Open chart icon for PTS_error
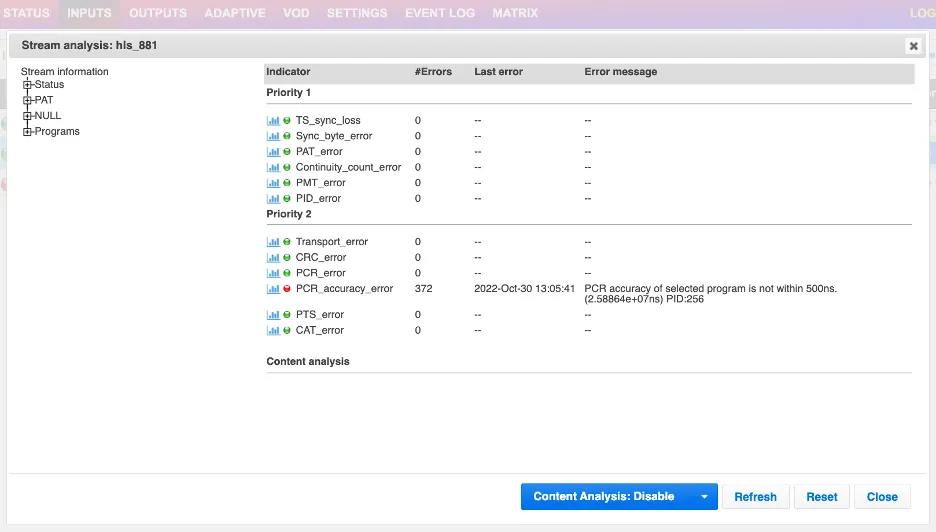This screenshot has height=532, width=936. tap(273, 315)
